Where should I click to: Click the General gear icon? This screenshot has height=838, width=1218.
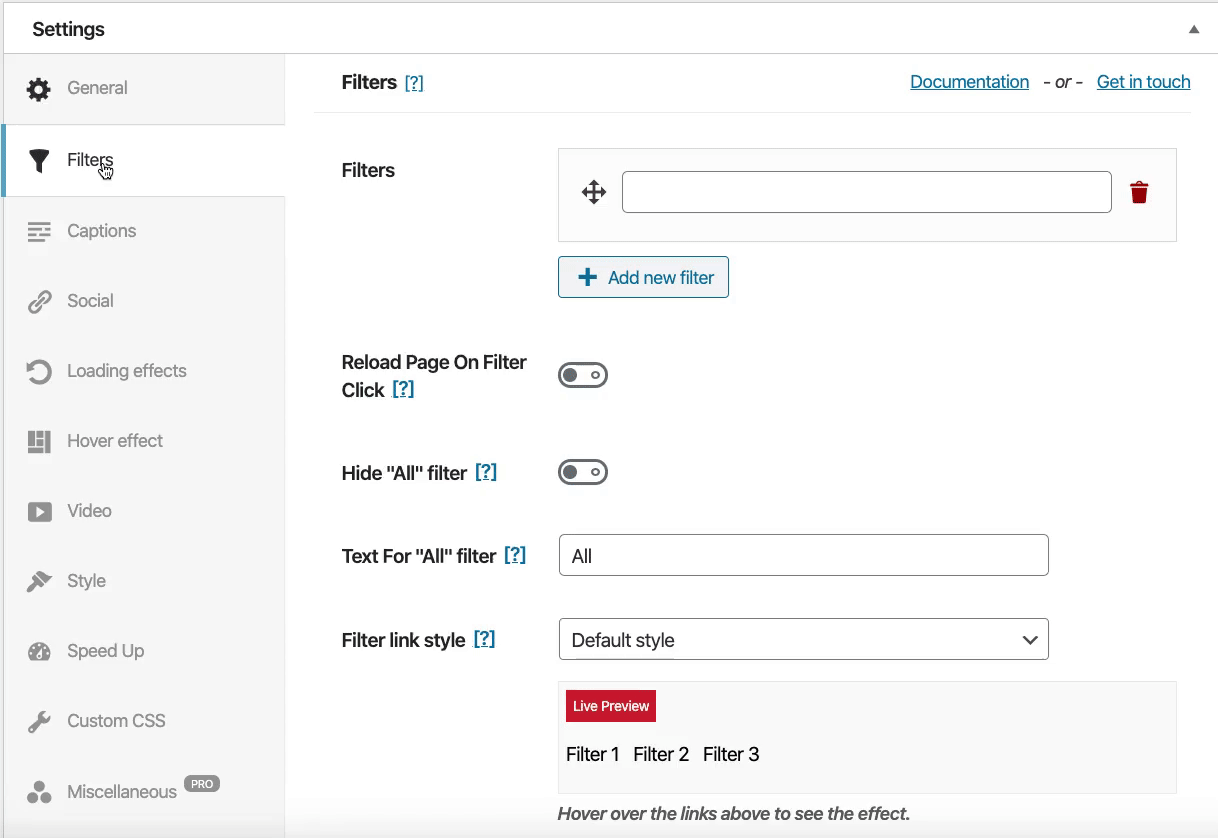[39, 89]
